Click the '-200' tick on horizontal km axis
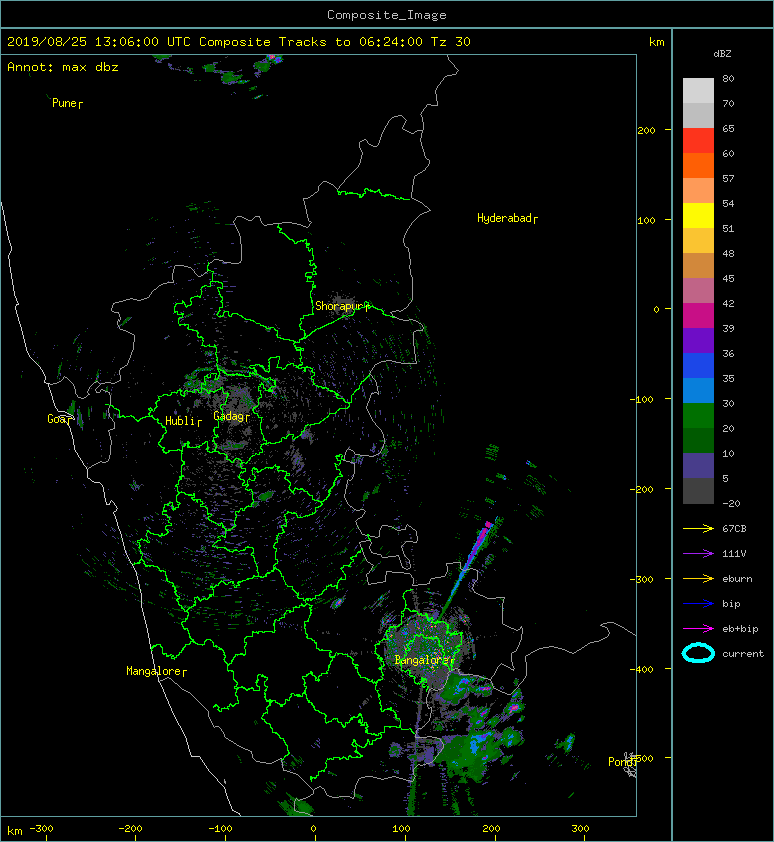This screenshot has width=774, height=842. [x=130, y=829]
